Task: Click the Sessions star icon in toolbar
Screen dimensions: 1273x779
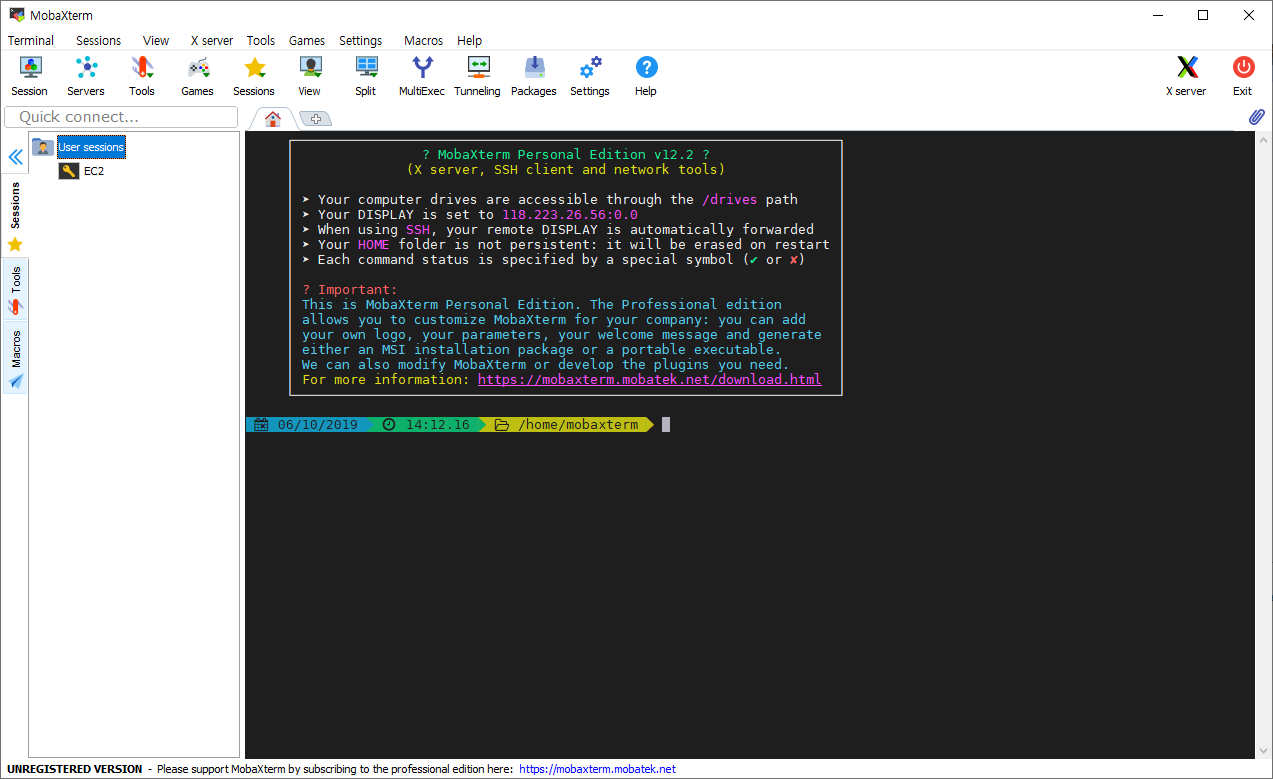Action: tap(254, 76)
